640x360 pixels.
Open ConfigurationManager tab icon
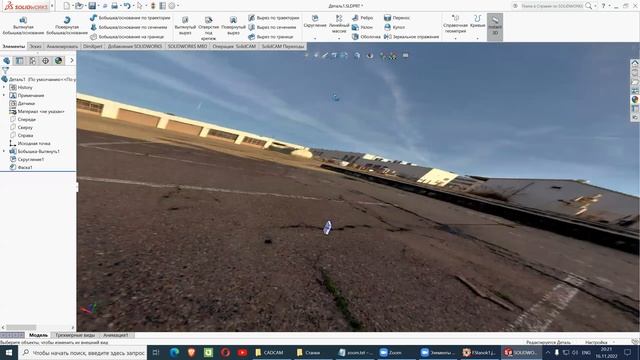pos(32,61)
